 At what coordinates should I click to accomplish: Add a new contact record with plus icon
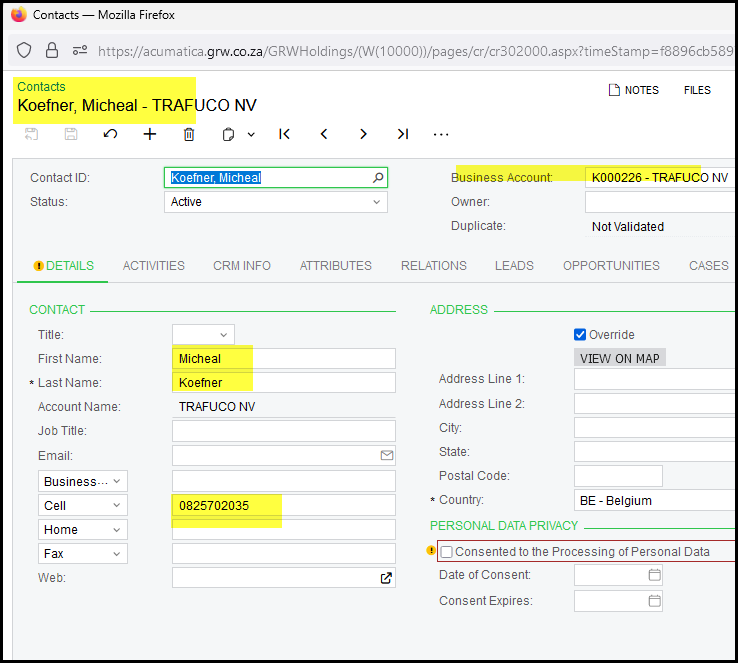[x=150, y=134]
